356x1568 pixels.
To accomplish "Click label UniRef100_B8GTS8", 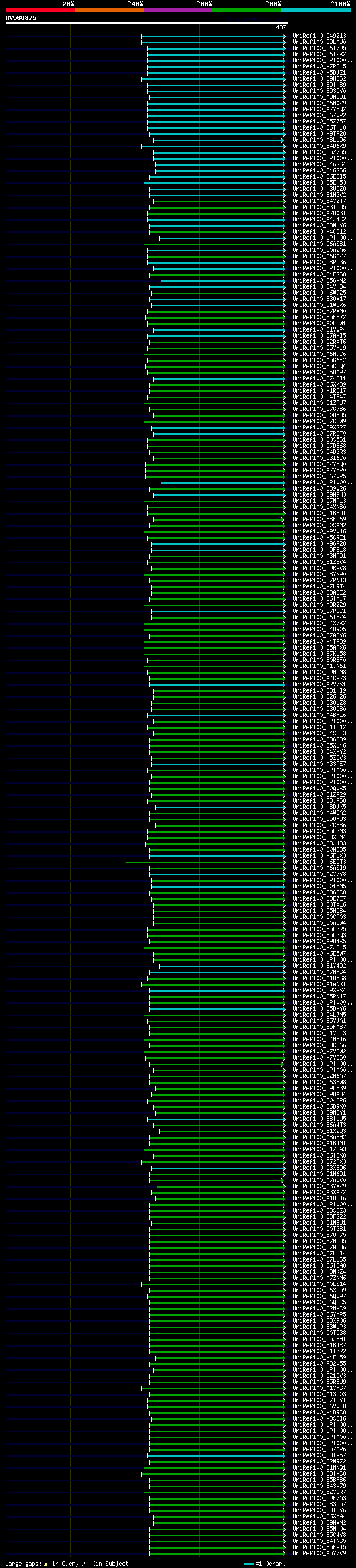I will click(x=319, y=892).
